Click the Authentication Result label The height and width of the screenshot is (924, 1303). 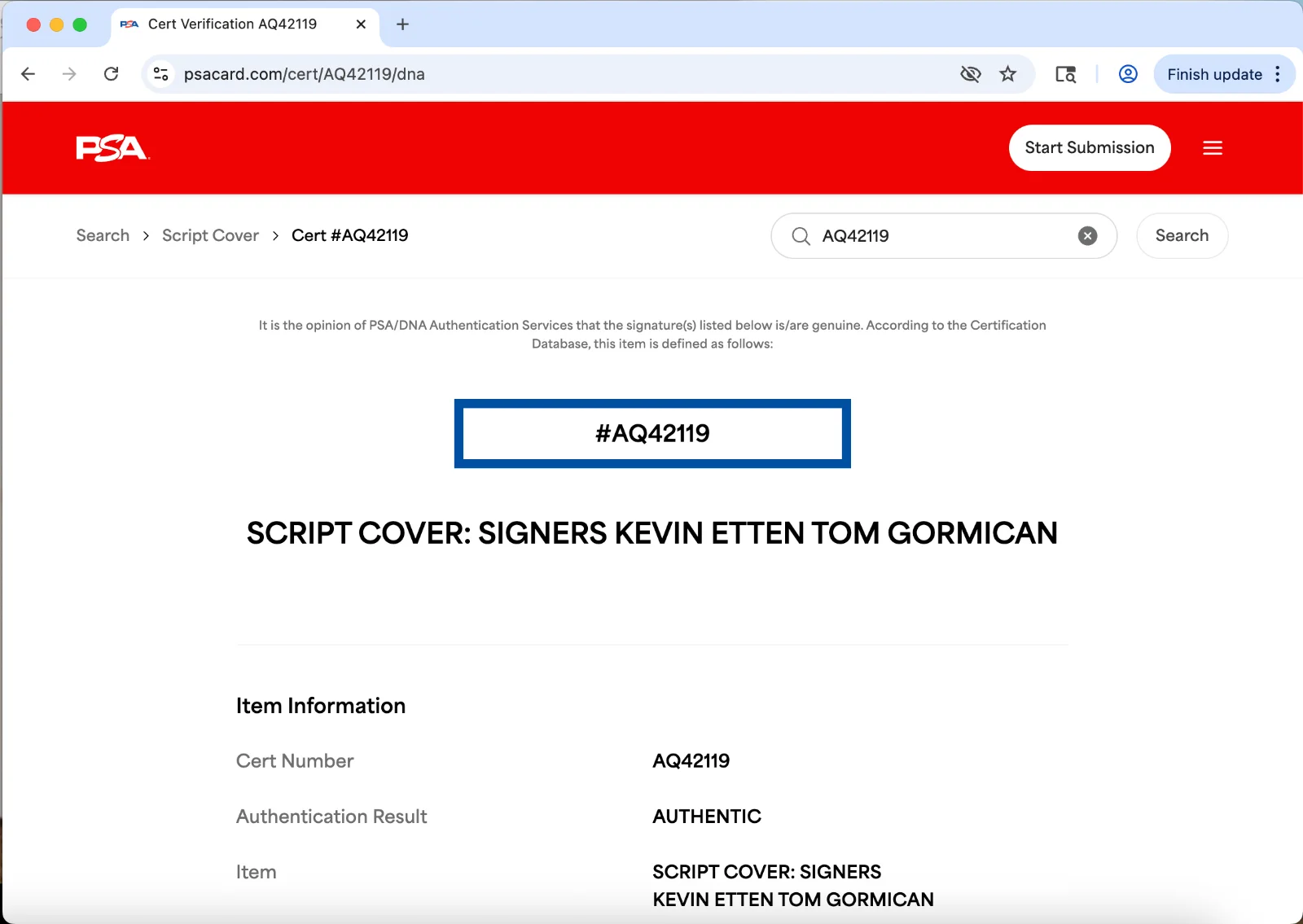331,817
